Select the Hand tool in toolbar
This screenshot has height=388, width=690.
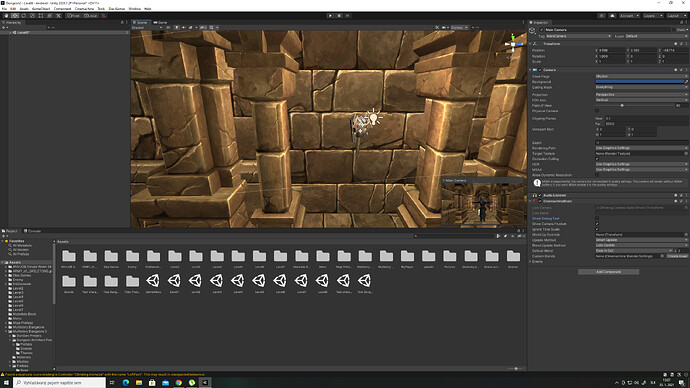6,15
